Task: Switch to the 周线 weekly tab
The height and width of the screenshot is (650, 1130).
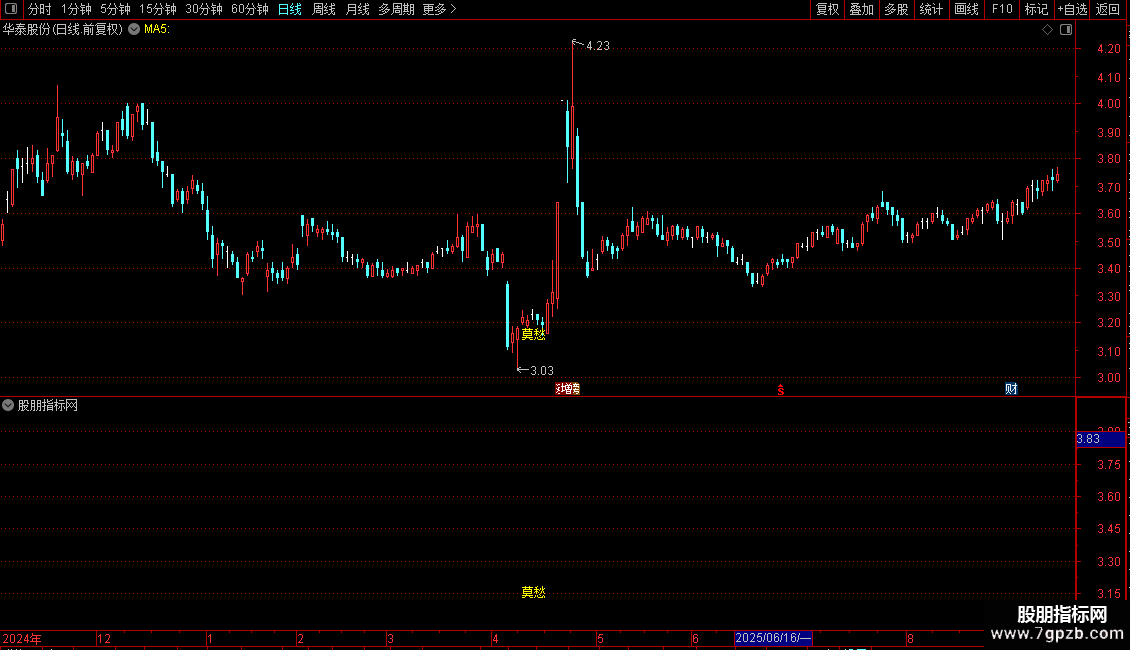Action: 324,9
